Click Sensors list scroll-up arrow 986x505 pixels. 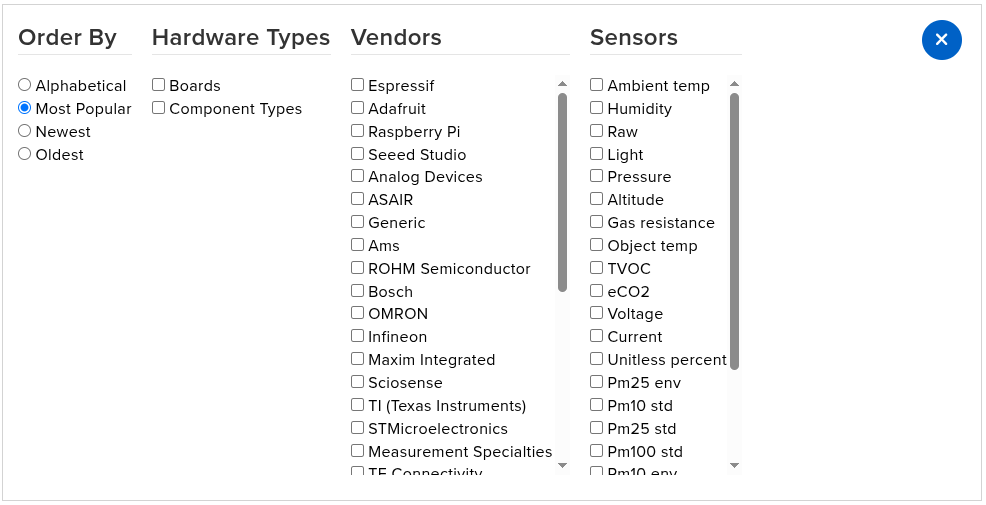(735, 84)
